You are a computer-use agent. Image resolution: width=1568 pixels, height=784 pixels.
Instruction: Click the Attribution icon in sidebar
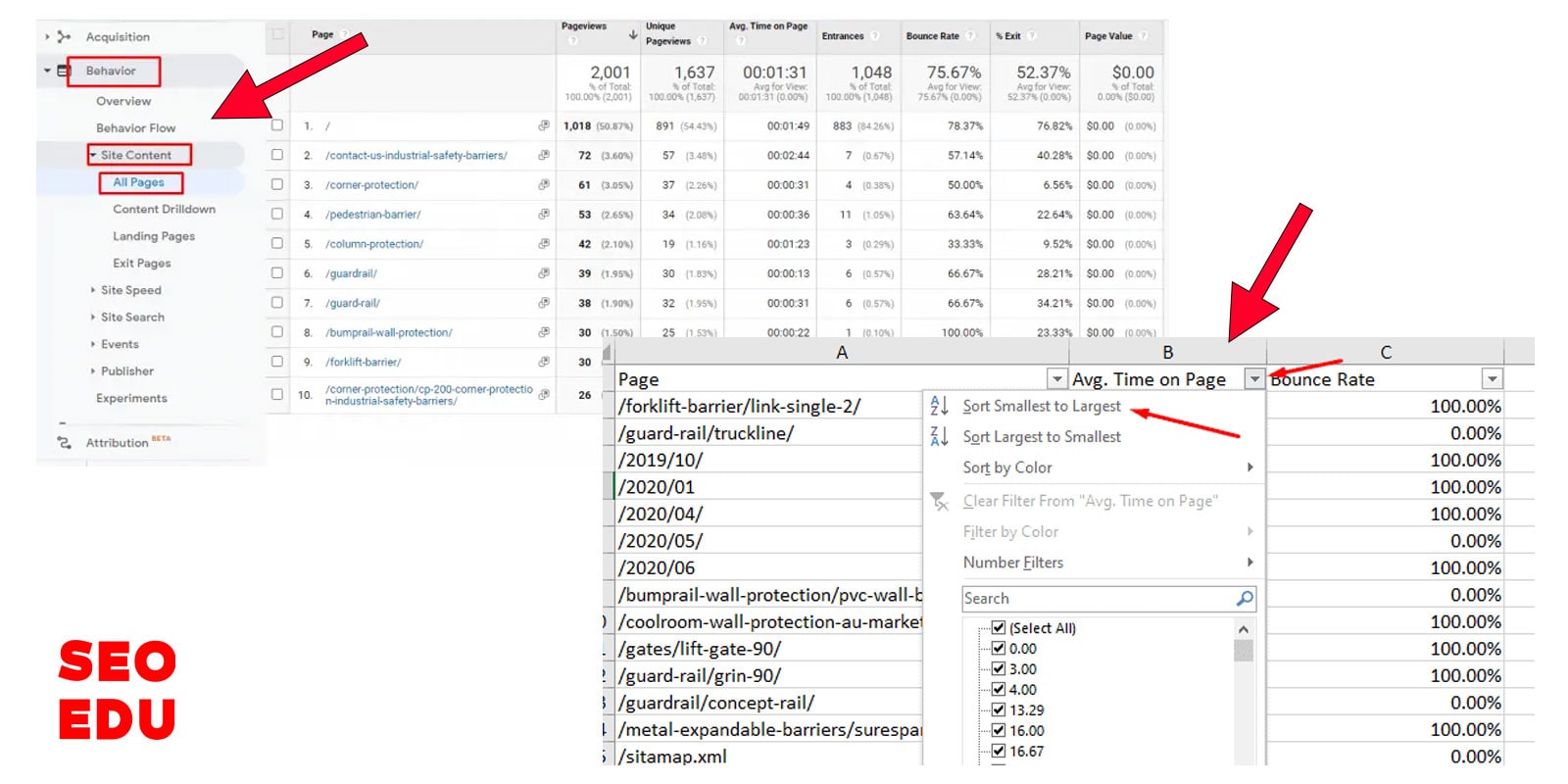coord(64,443)
